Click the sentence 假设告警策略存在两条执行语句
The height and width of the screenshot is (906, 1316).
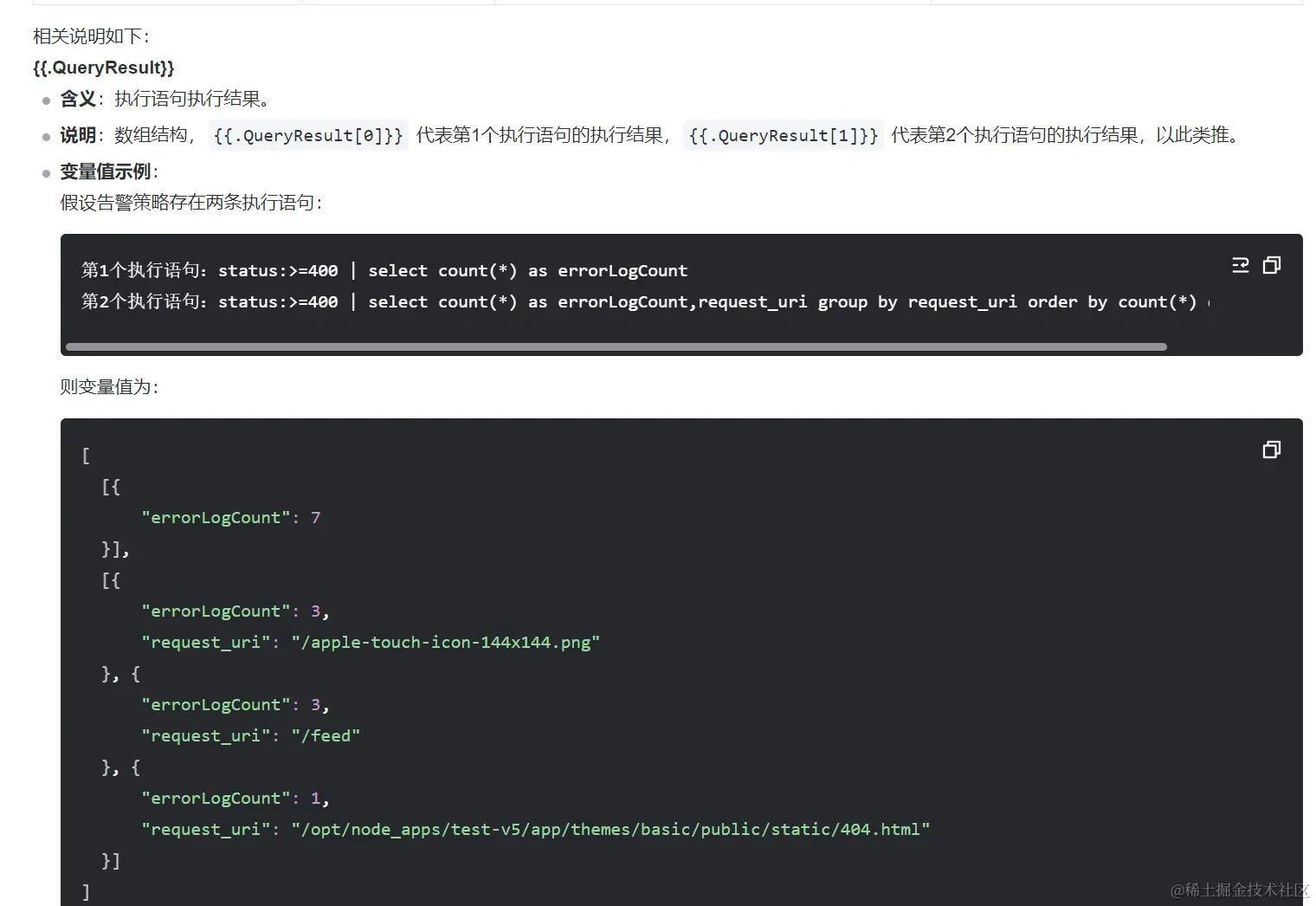190,203
